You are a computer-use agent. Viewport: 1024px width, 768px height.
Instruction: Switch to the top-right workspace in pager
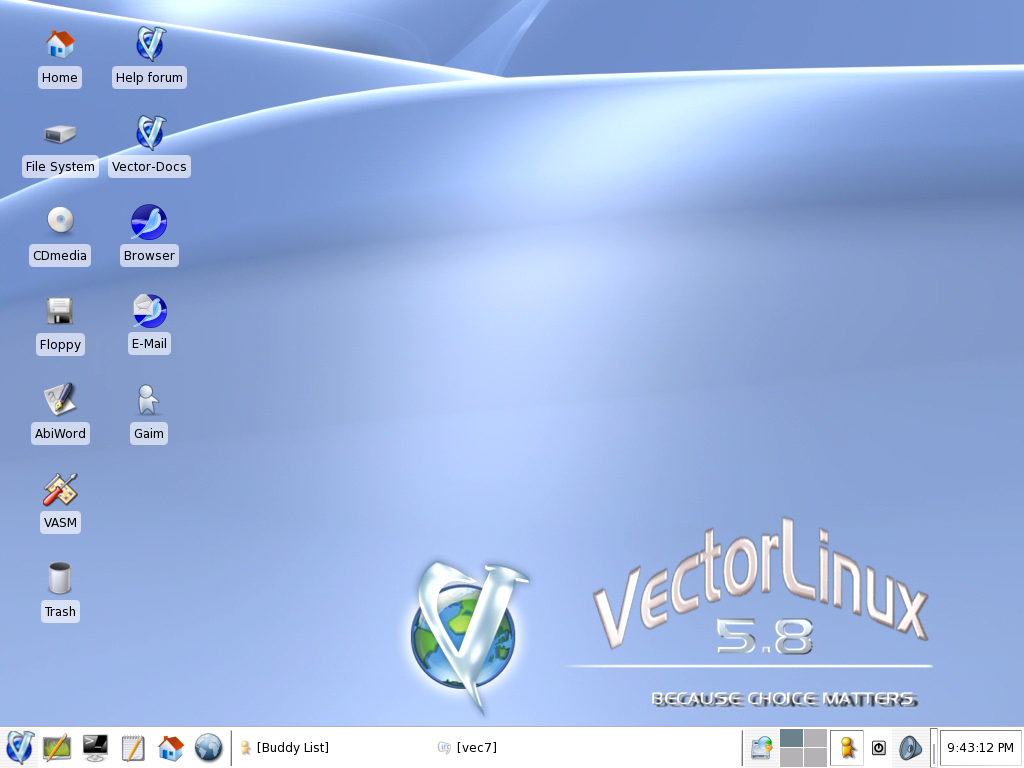point(815,738)
